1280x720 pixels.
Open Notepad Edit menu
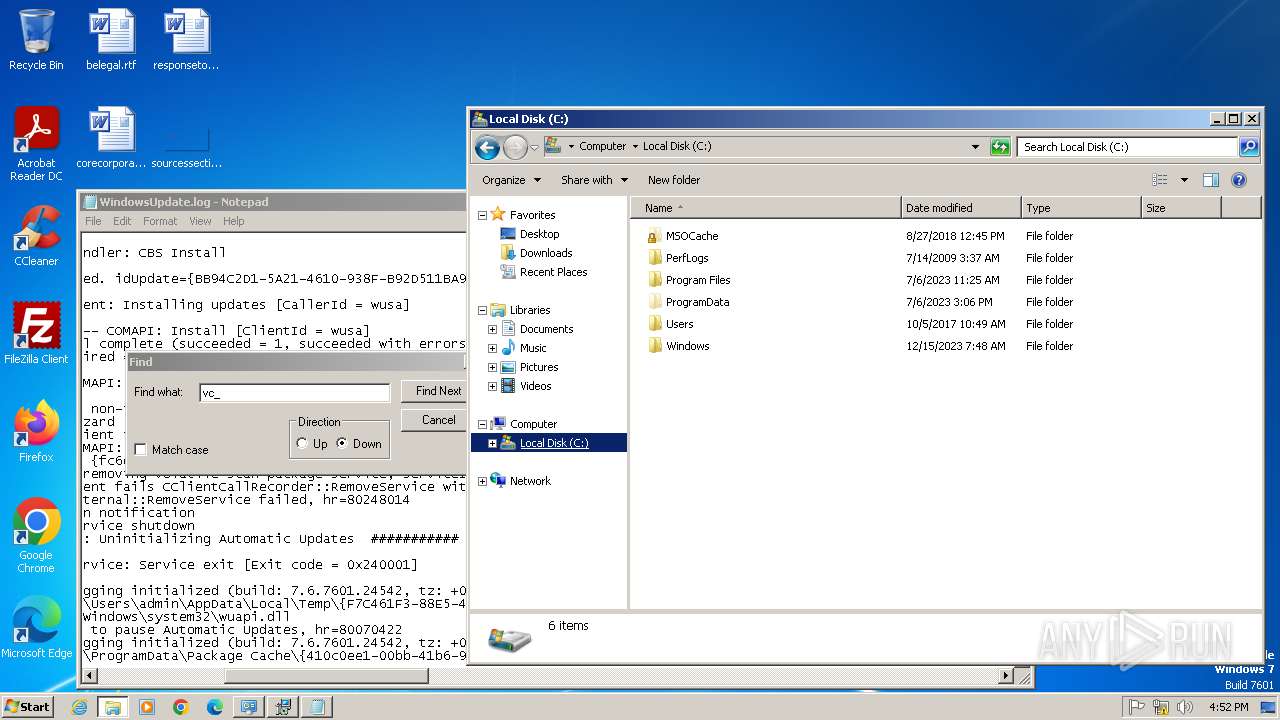pyautogui.click(x=122, y=221)
